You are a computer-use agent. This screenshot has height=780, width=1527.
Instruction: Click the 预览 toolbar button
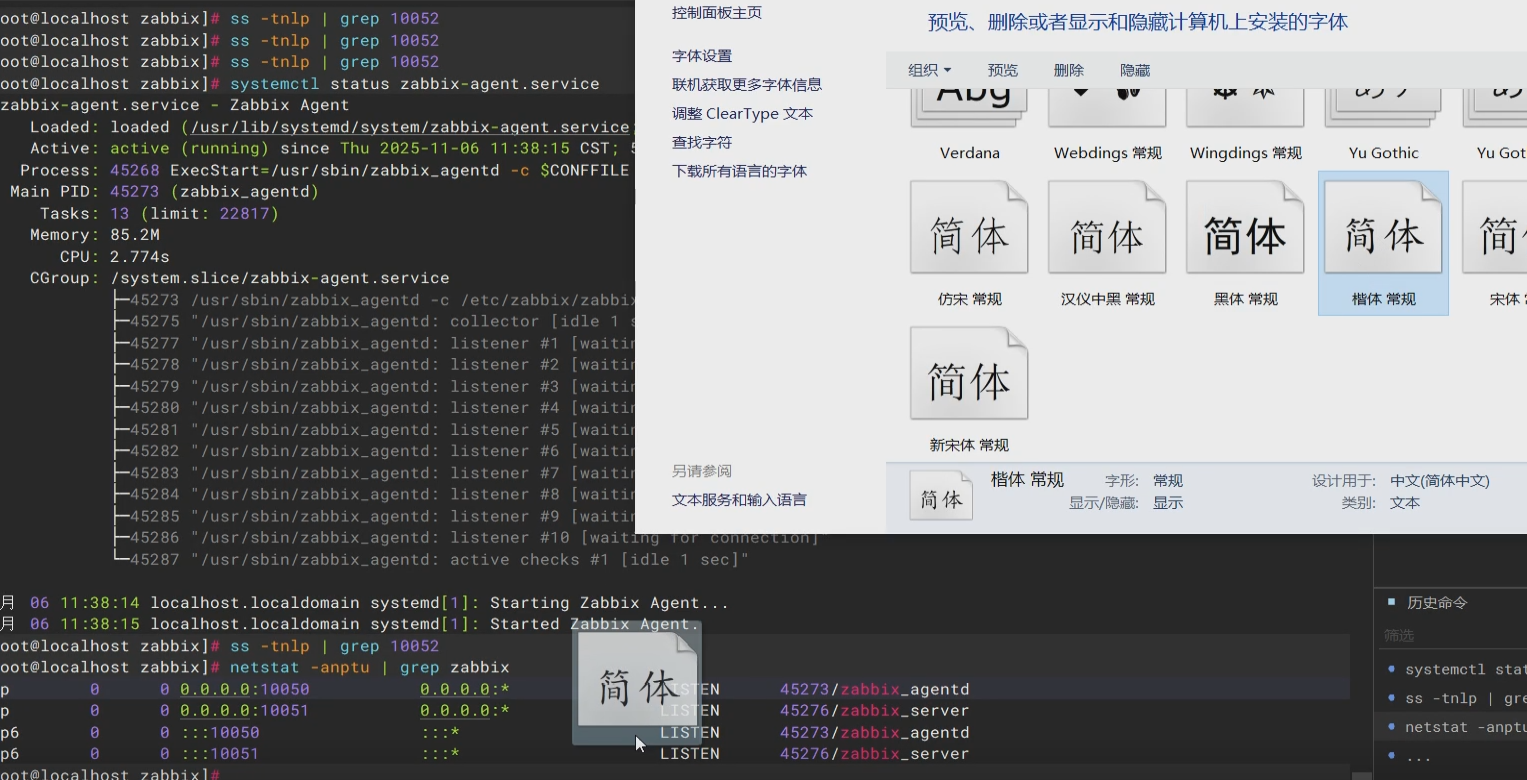click(1003, 70)
